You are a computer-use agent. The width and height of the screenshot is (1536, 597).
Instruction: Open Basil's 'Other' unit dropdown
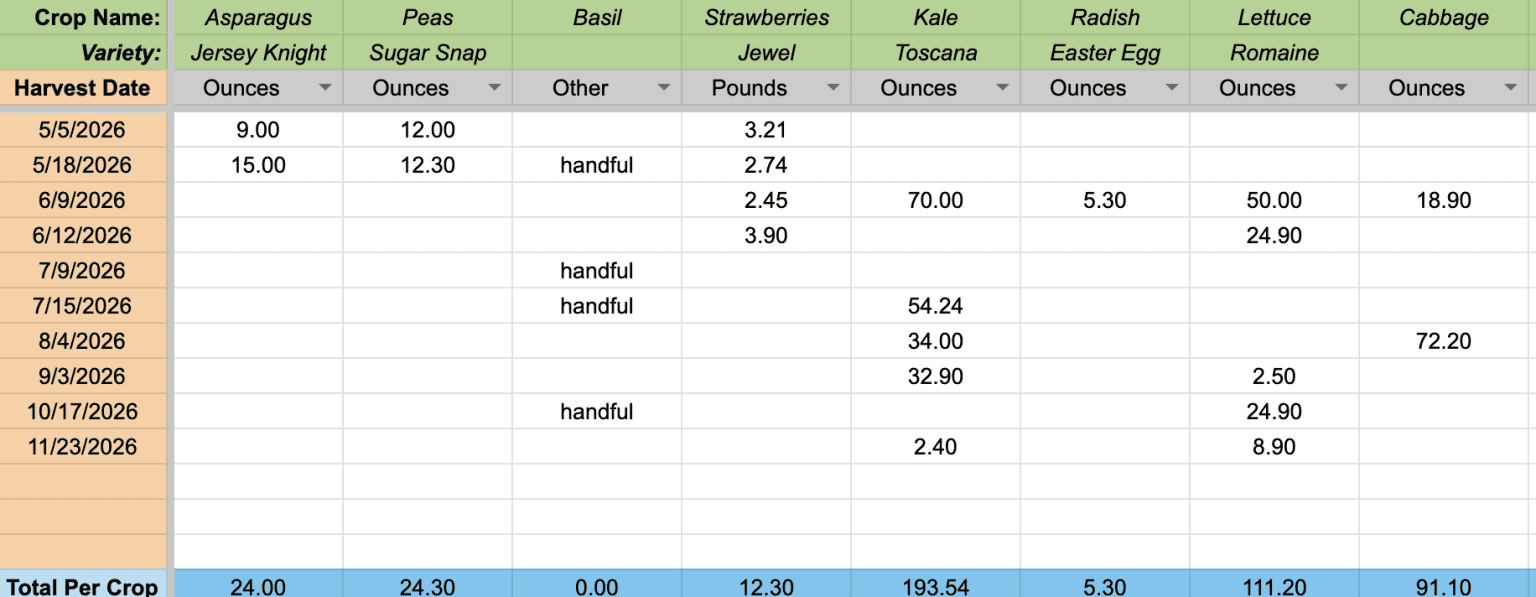pos(664,88)
